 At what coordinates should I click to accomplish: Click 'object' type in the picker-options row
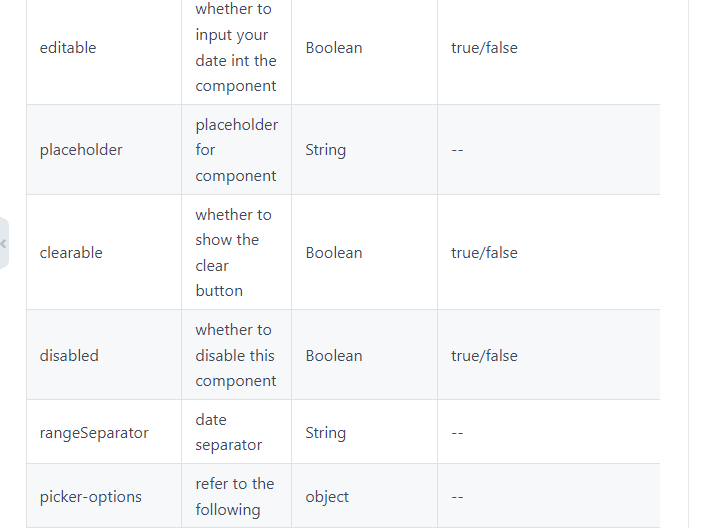click(x=327, y=497)
